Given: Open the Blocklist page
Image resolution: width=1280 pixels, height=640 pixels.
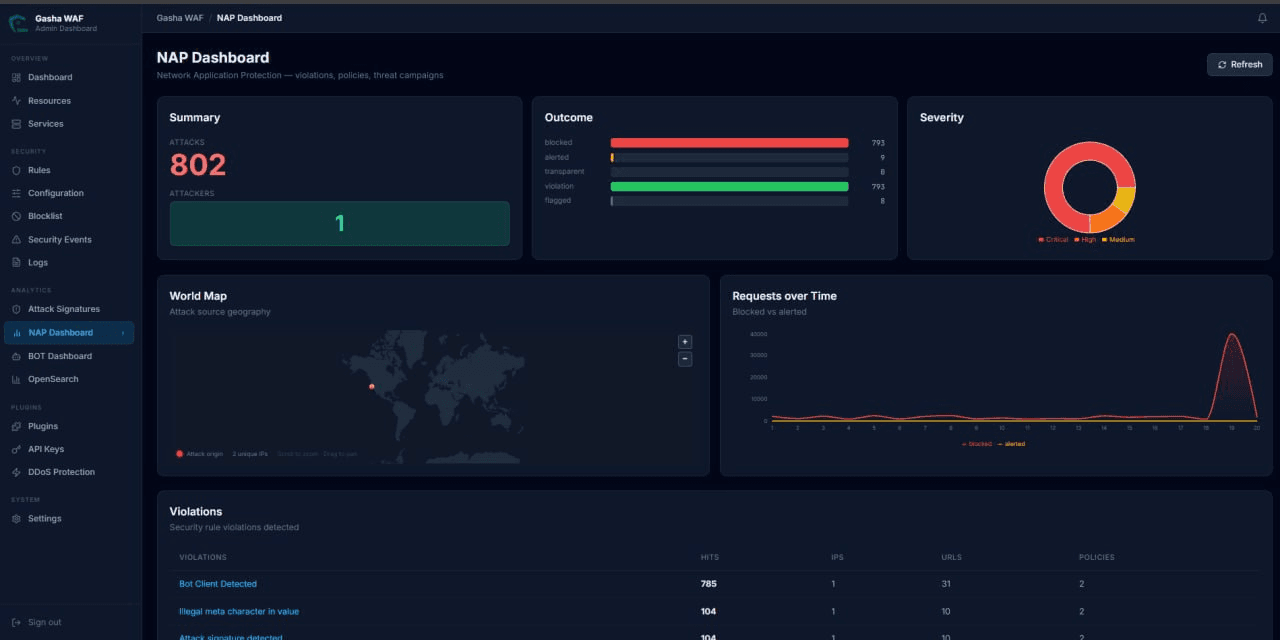Looking at the screenshot, I should (44, 216).
